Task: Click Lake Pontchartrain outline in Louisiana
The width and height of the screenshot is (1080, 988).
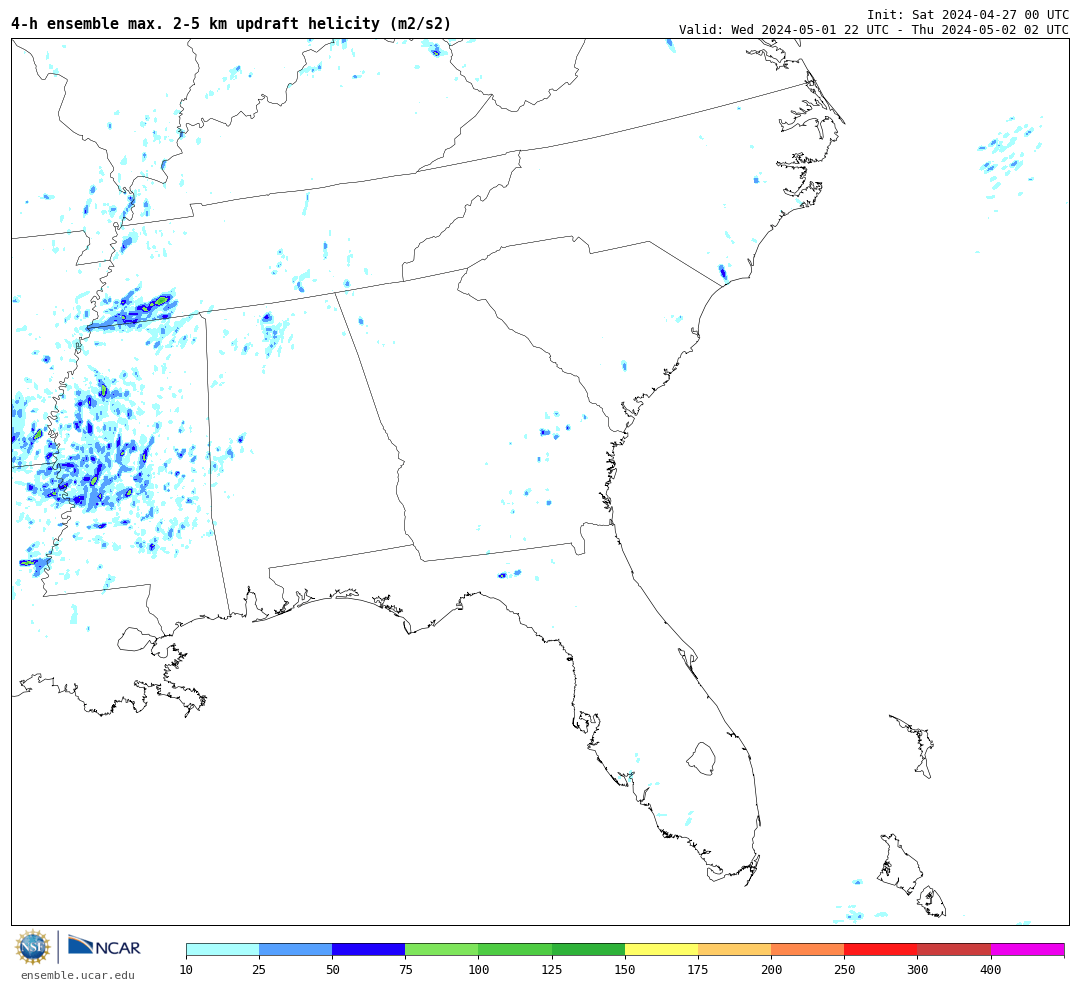Action: (135, 639)
